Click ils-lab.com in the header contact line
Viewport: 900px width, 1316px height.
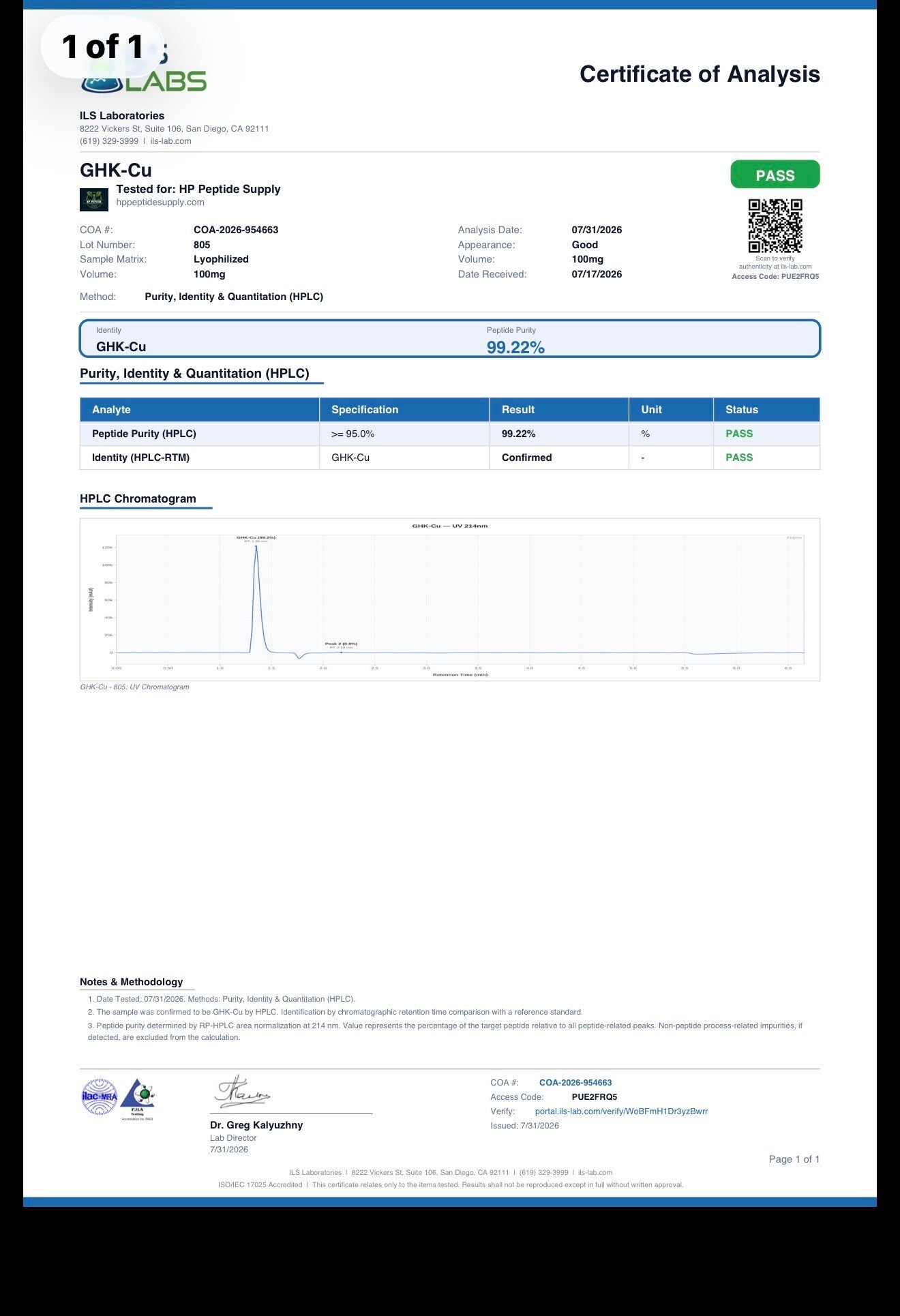[x=170, y=141]
